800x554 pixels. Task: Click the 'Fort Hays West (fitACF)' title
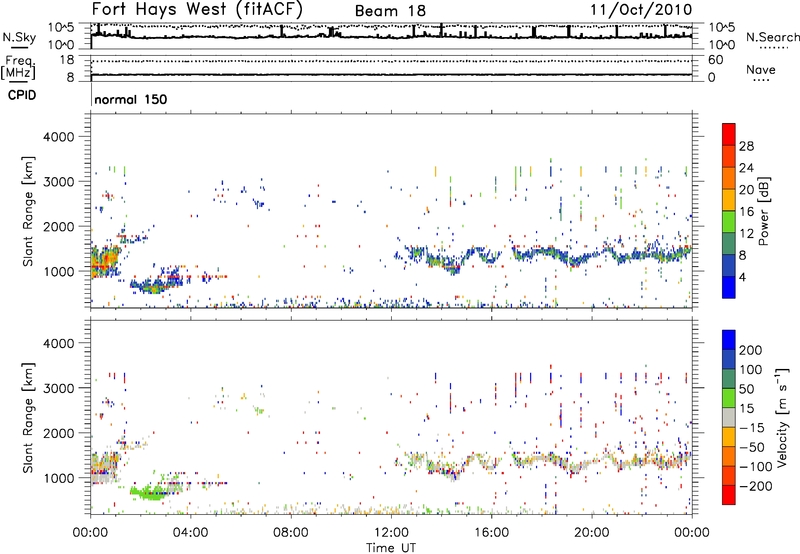197,9
